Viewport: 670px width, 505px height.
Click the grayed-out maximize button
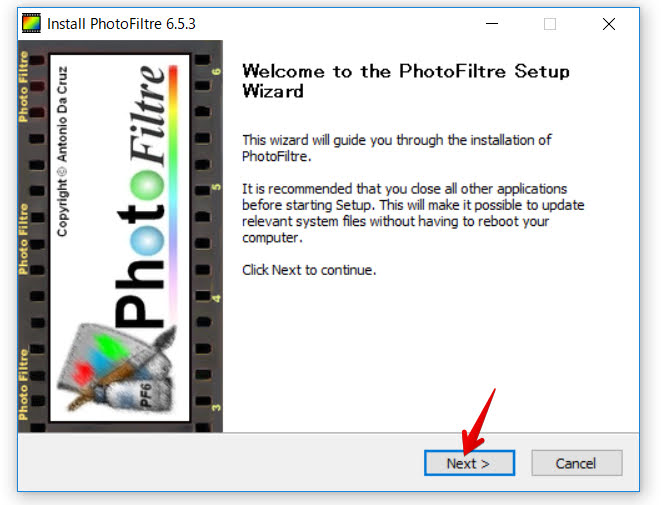(550, 23)
